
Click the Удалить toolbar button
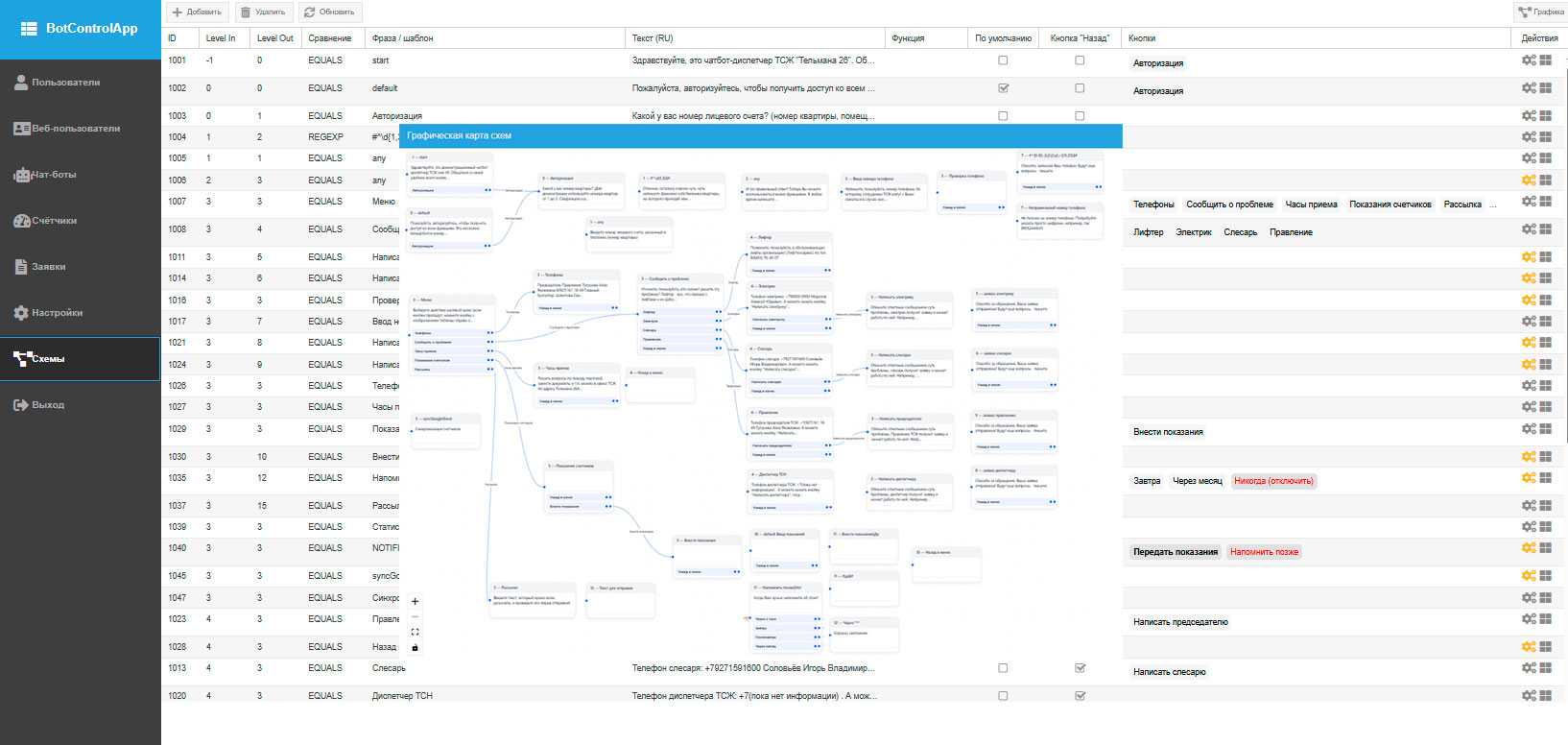pos(263,12)
